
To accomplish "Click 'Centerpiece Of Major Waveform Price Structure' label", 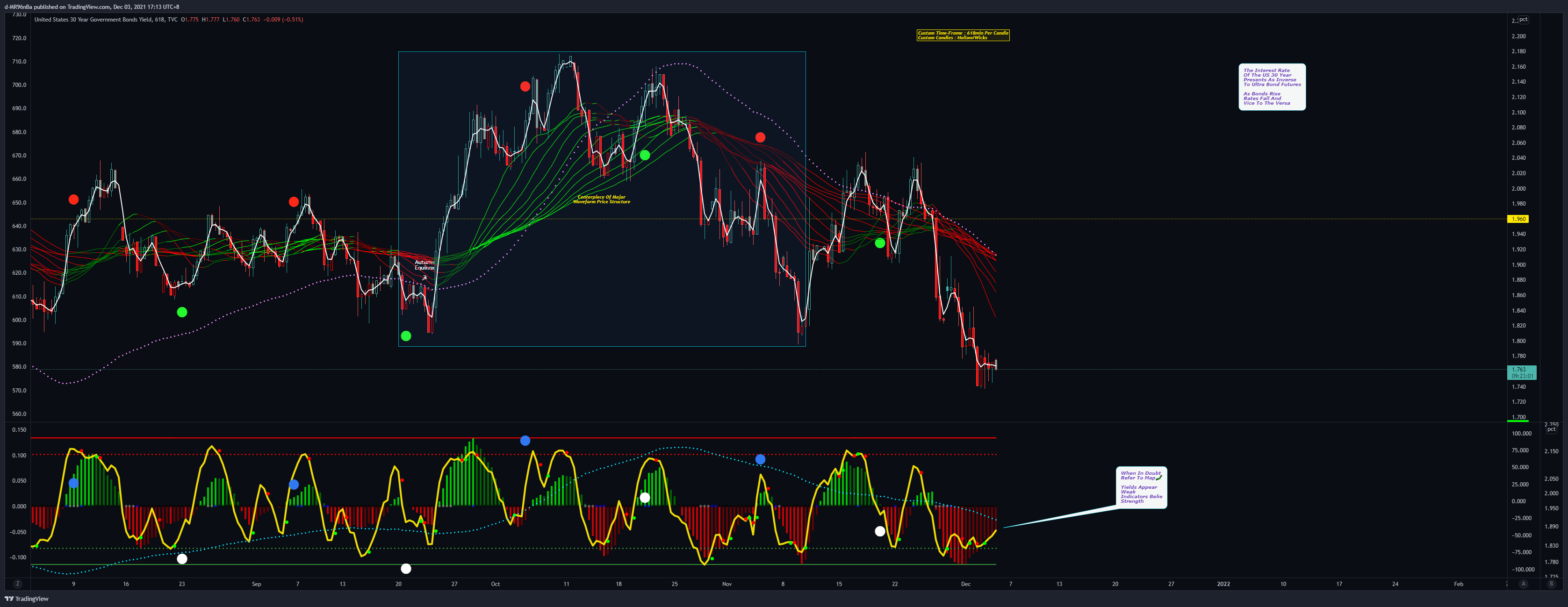I will pyautogui.click(x=601, y=200).
